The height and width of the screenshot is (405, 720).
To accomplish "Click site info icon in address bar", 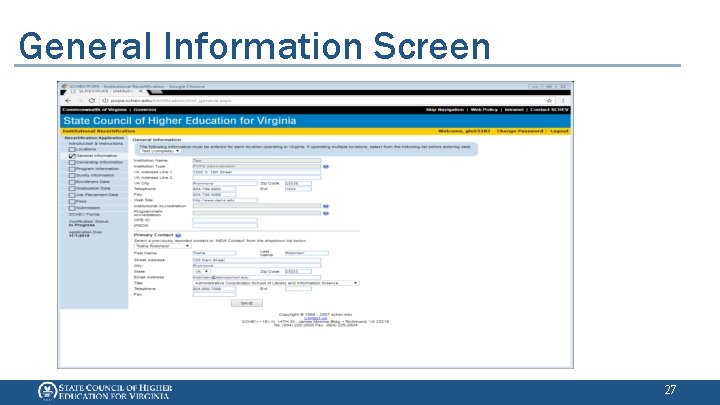I will point(105,101).
